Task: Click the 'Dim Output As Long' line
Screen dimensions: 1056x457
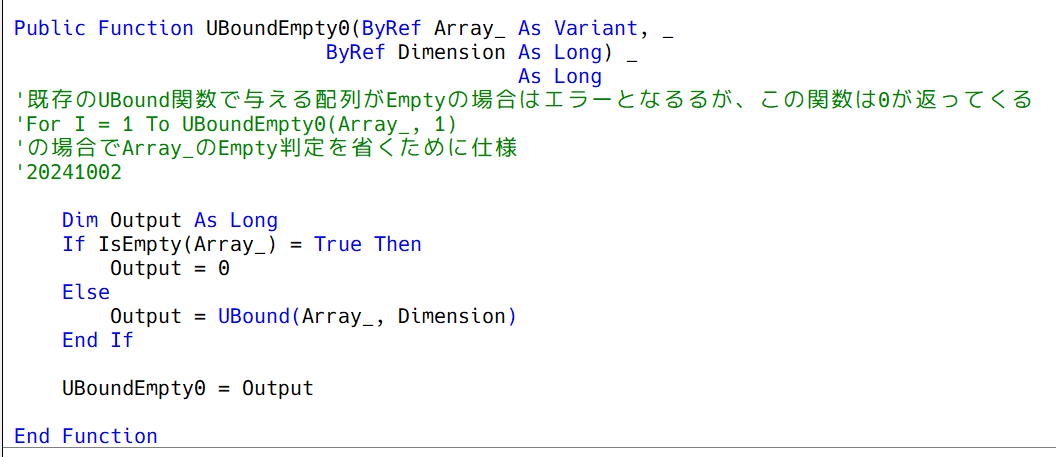Action: pos(169,220)
